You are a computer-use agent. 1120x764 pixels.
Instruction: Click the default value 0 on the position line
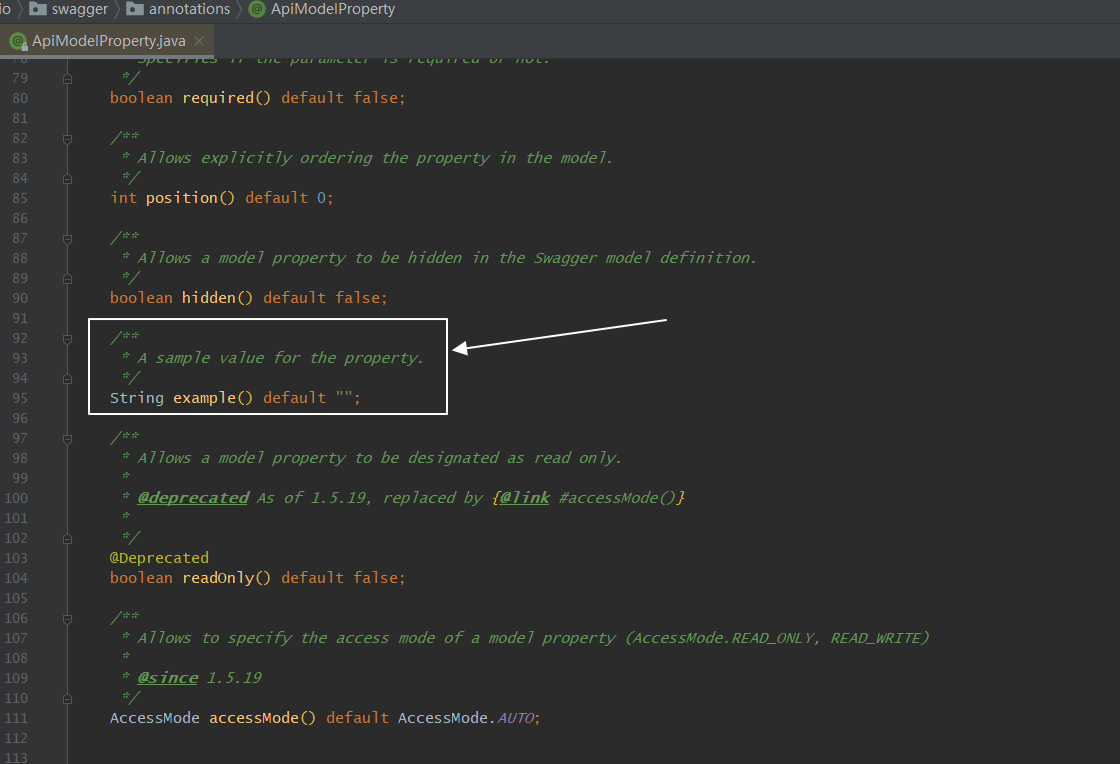coord(321,198)
